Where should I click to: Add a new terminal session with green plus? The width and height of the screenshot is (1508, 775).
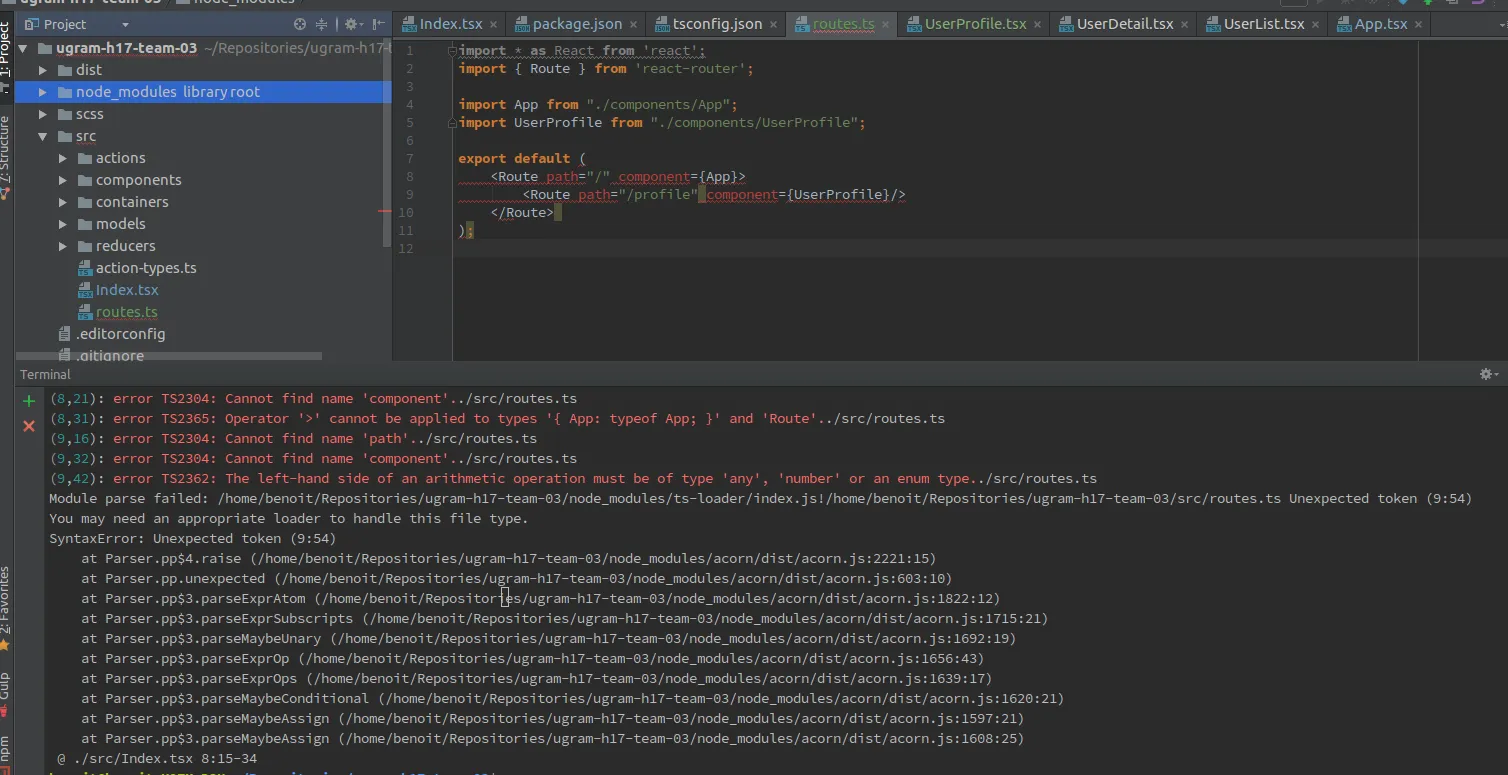click(x=29, y=401)
